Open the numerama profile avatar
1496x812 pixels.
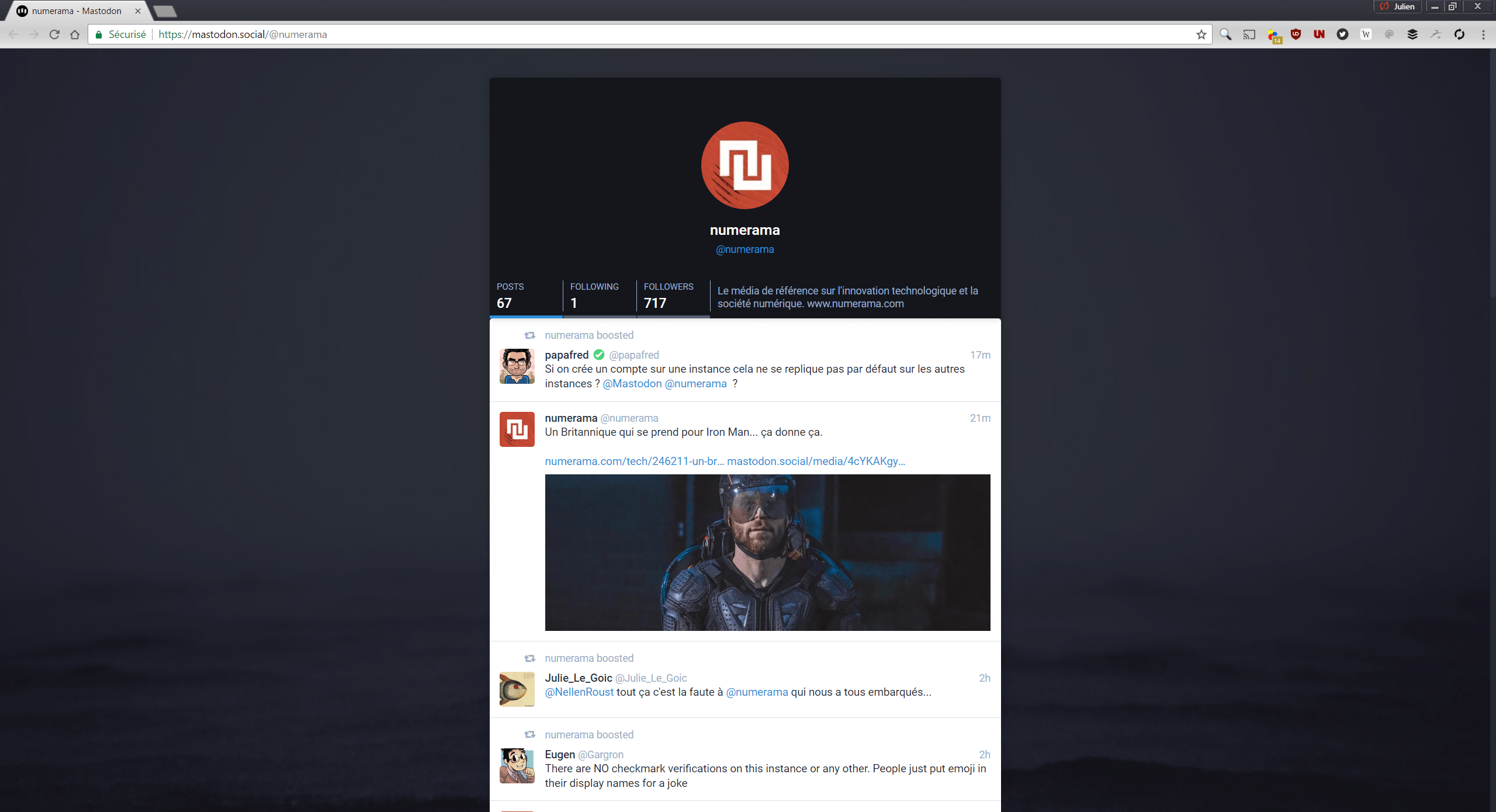tap(744, 165)
